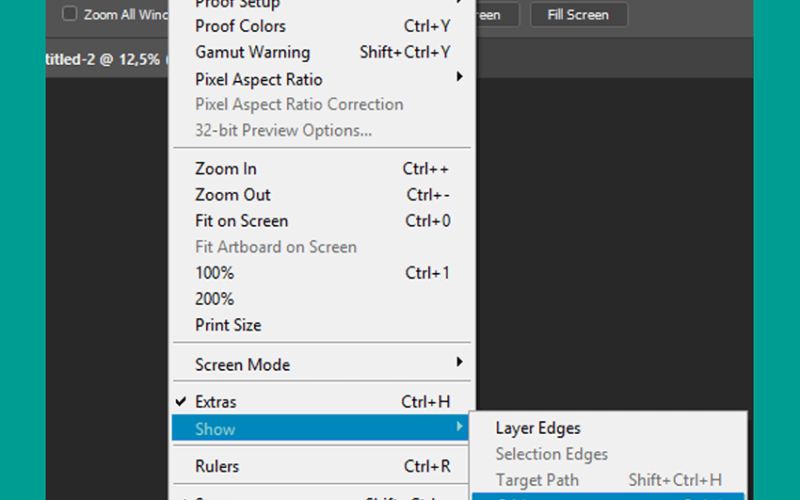The image size is (800, 500).
Task: Choose Zoom Out menu item
Action: tap(321, 195)
